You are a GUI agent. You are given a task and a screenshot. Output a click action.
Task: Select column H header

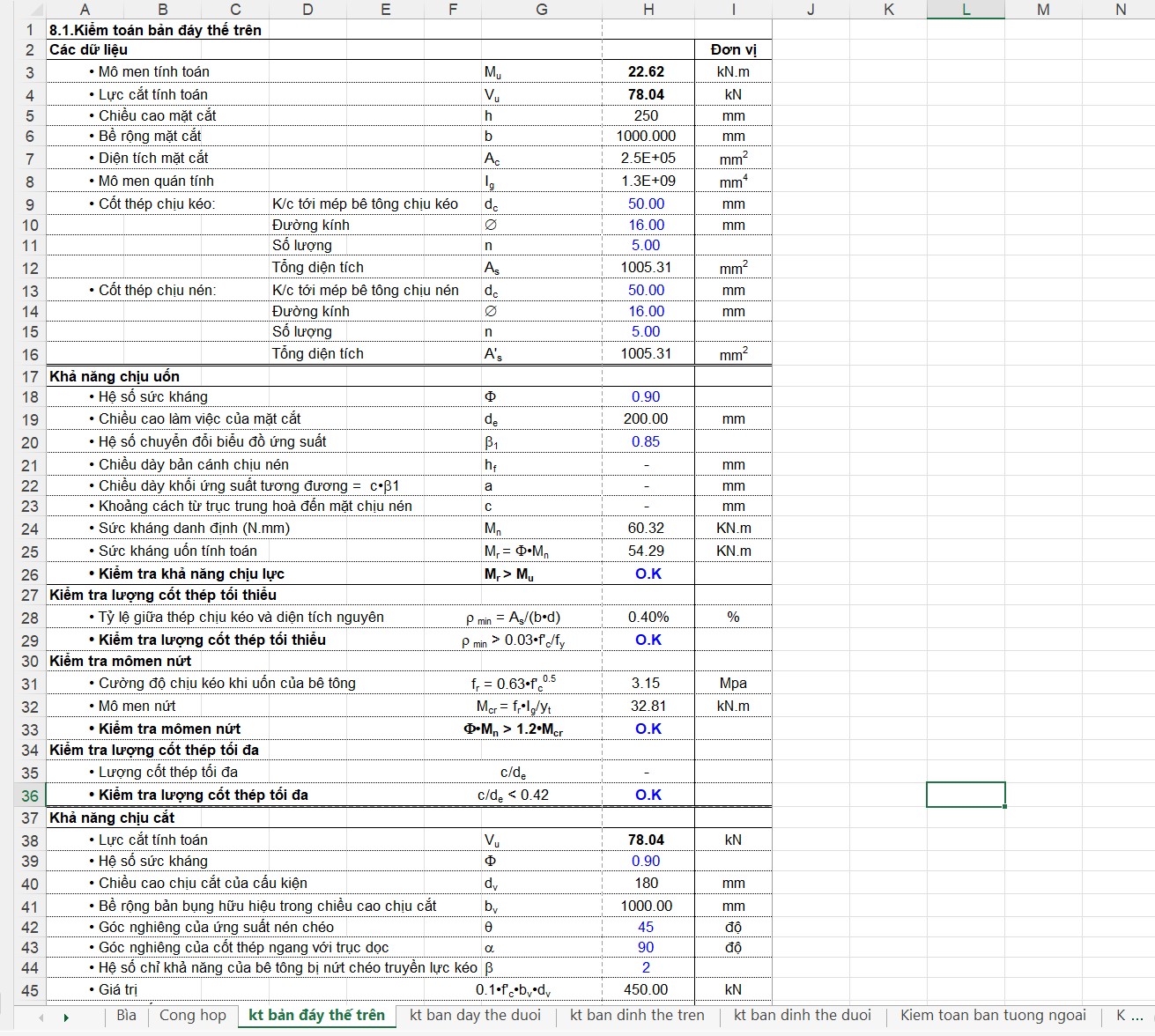(x=648, y=10)
